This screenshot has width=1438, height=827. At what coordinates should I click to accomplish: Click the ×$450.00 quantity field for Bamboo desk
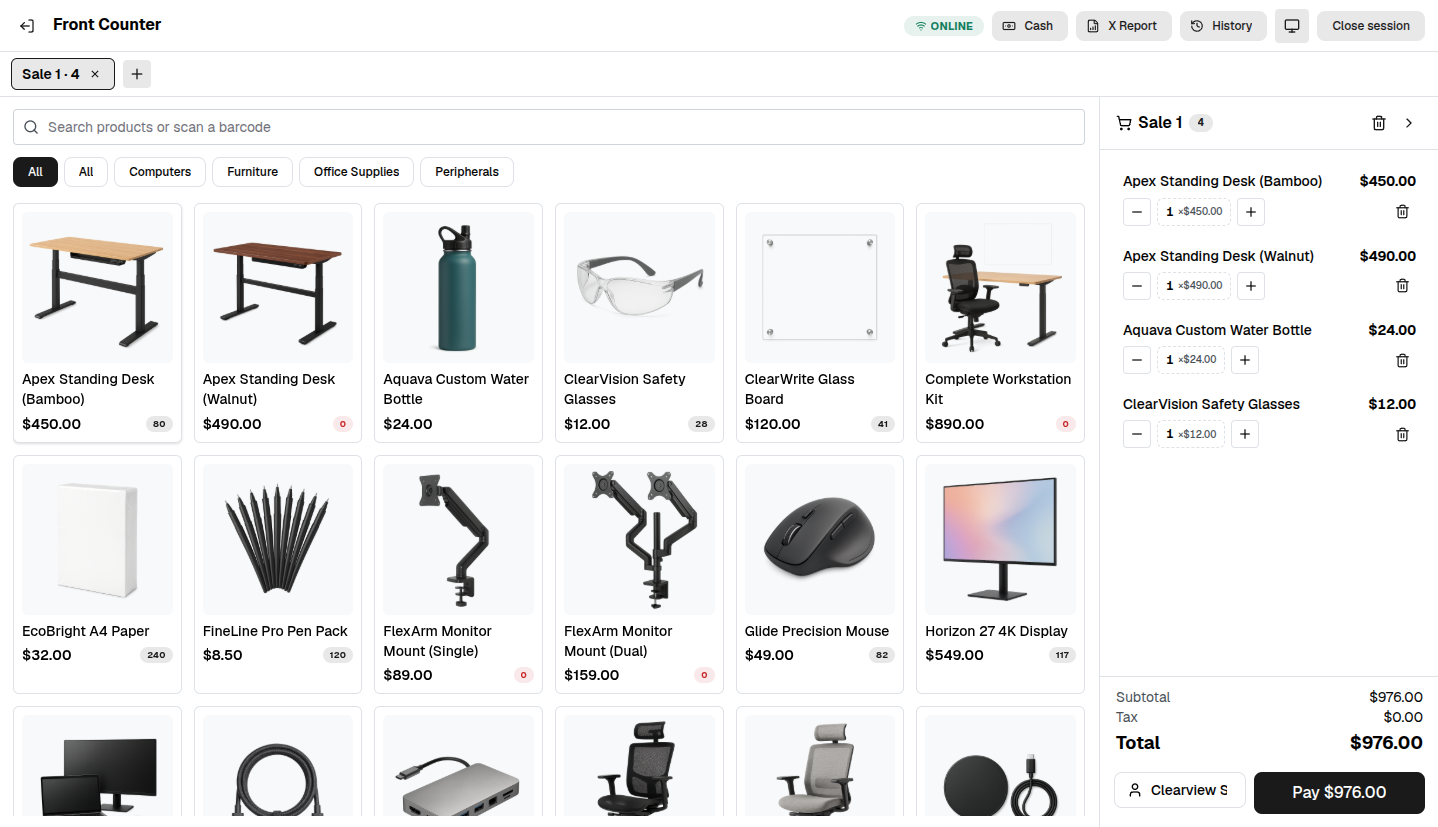point(1194,212)
